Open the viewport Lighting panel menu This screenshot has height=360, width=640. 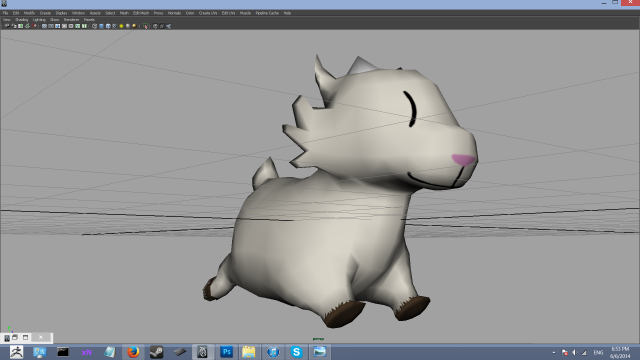tap(39, 20)
